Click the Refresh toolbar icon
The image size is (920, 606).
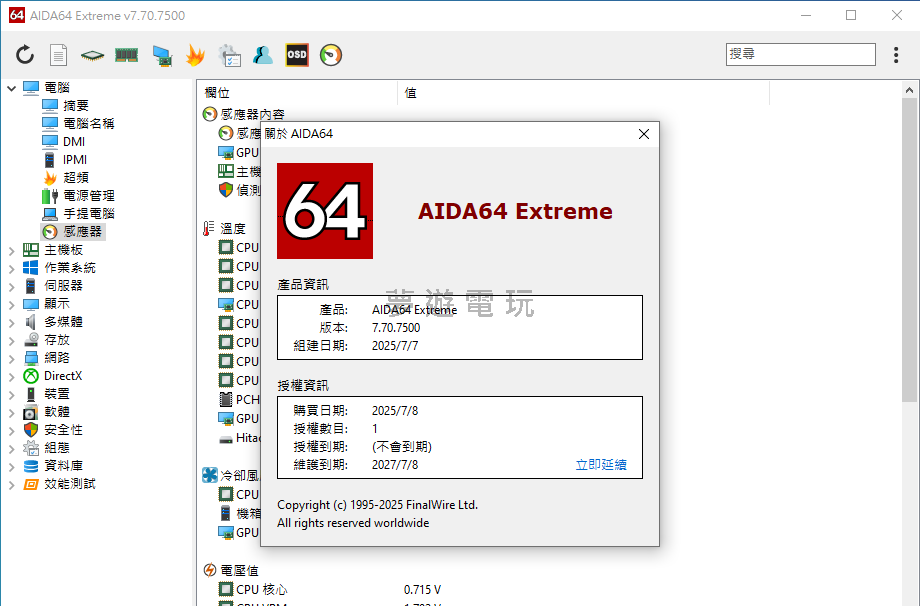pyautogui.click(x=25, y=55)
